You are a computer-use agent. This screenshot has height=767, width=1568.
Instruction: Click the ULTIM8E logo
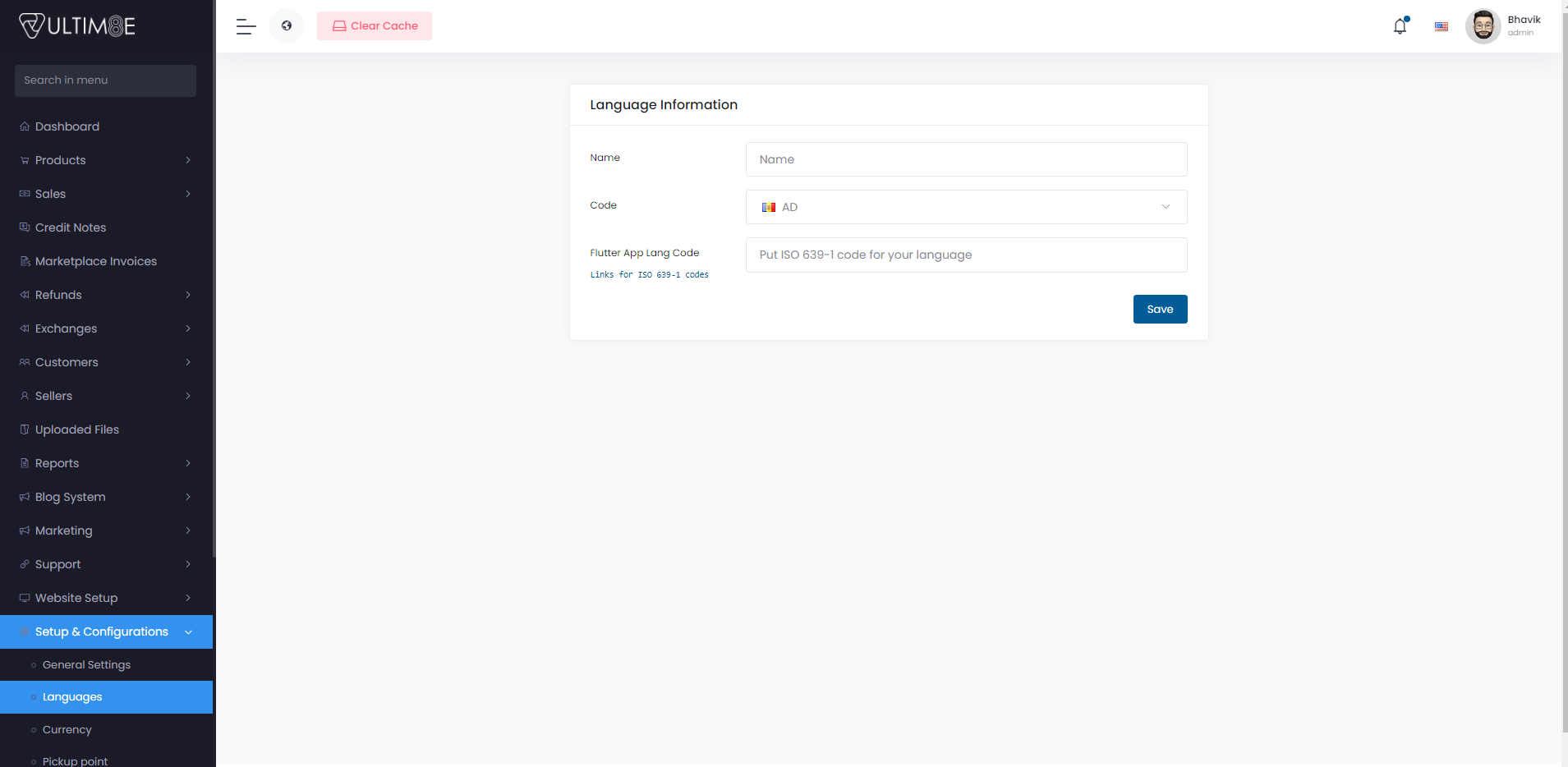(77, 26)
